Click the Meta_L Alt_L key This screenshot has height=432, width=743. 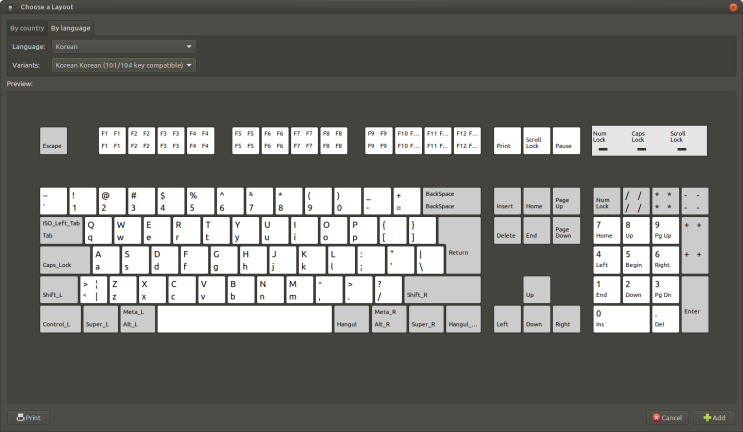point(137,319)
